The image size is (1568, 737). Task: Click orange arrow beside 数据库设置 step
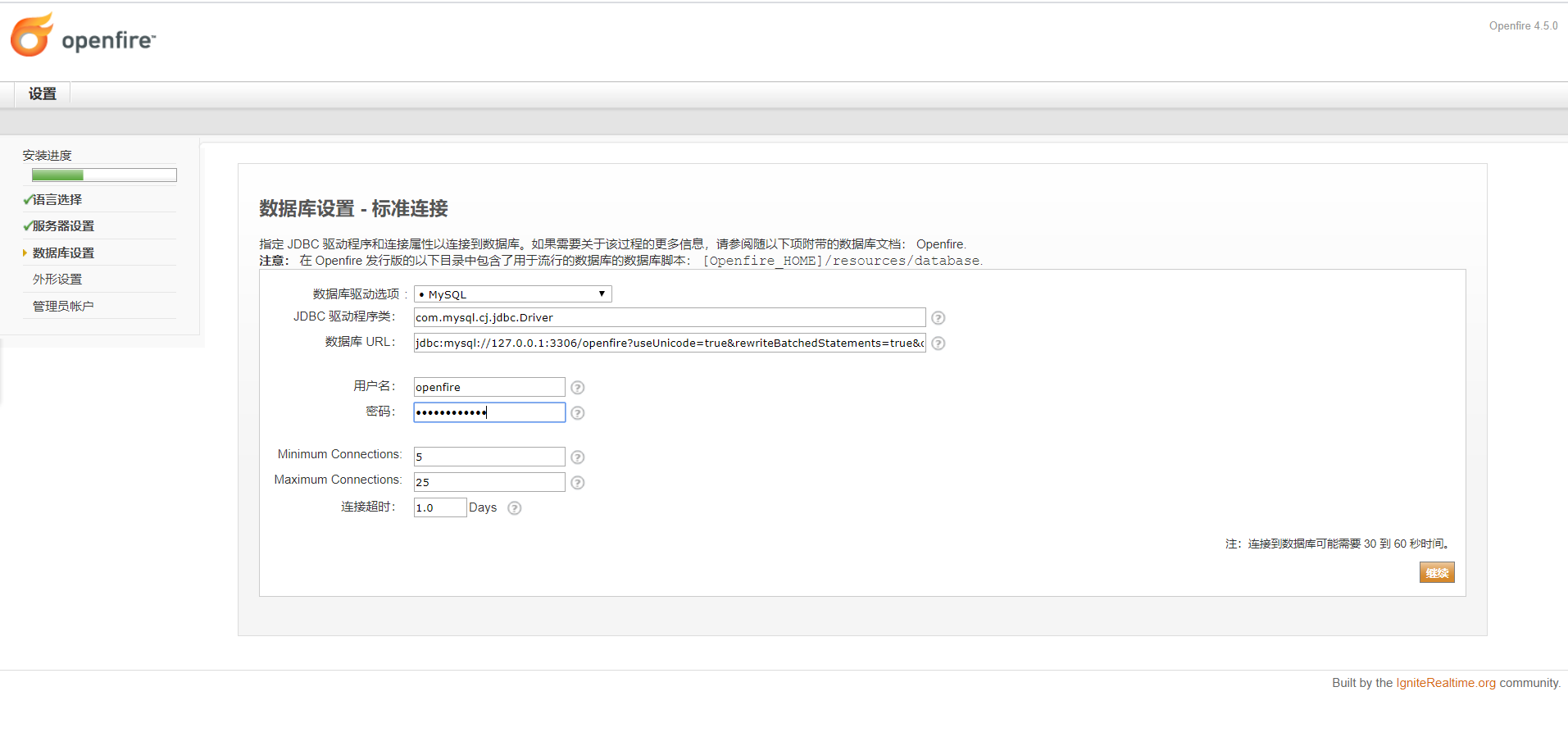click(x=25, y=252)
